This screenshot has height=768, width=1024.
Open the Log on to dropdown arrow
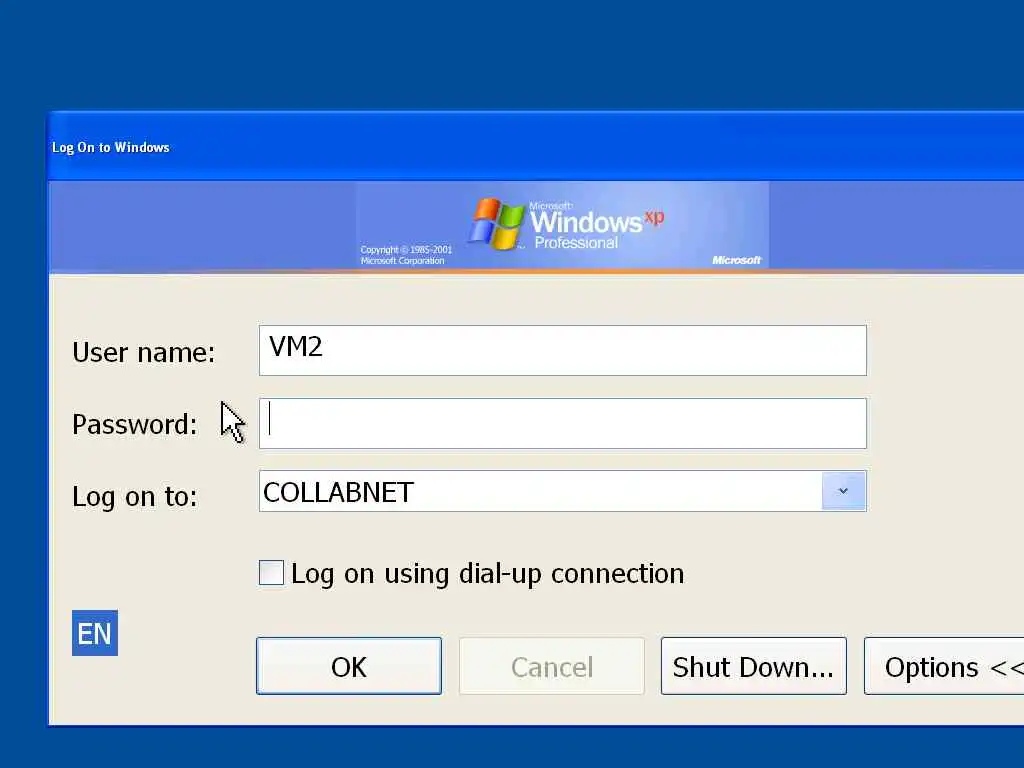pos(843,491)
